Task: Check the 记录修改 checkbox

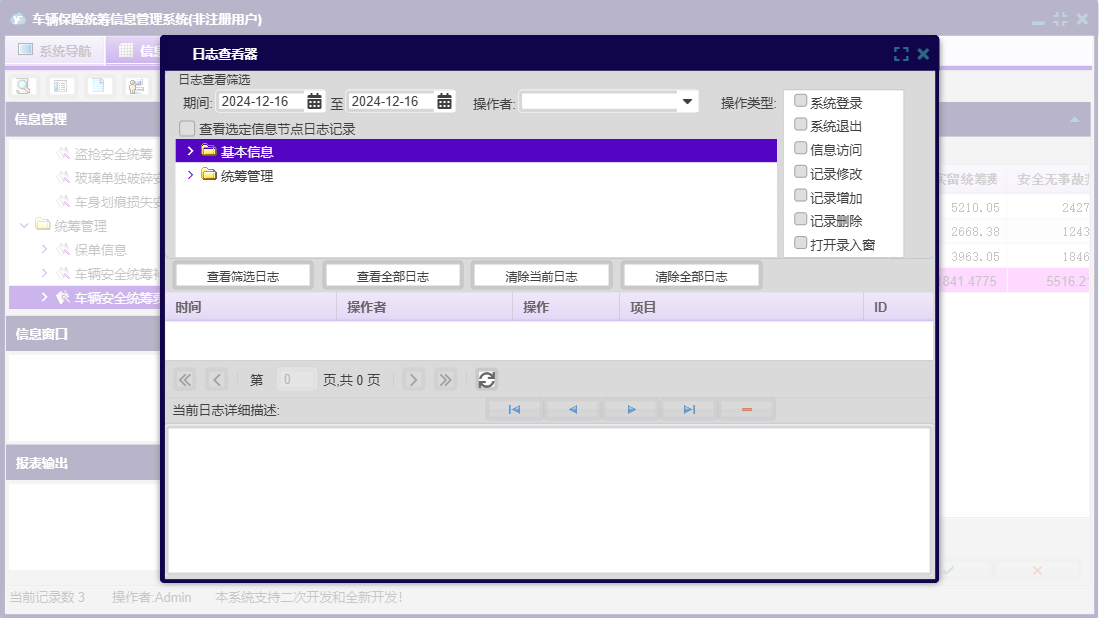Action: 800,172
